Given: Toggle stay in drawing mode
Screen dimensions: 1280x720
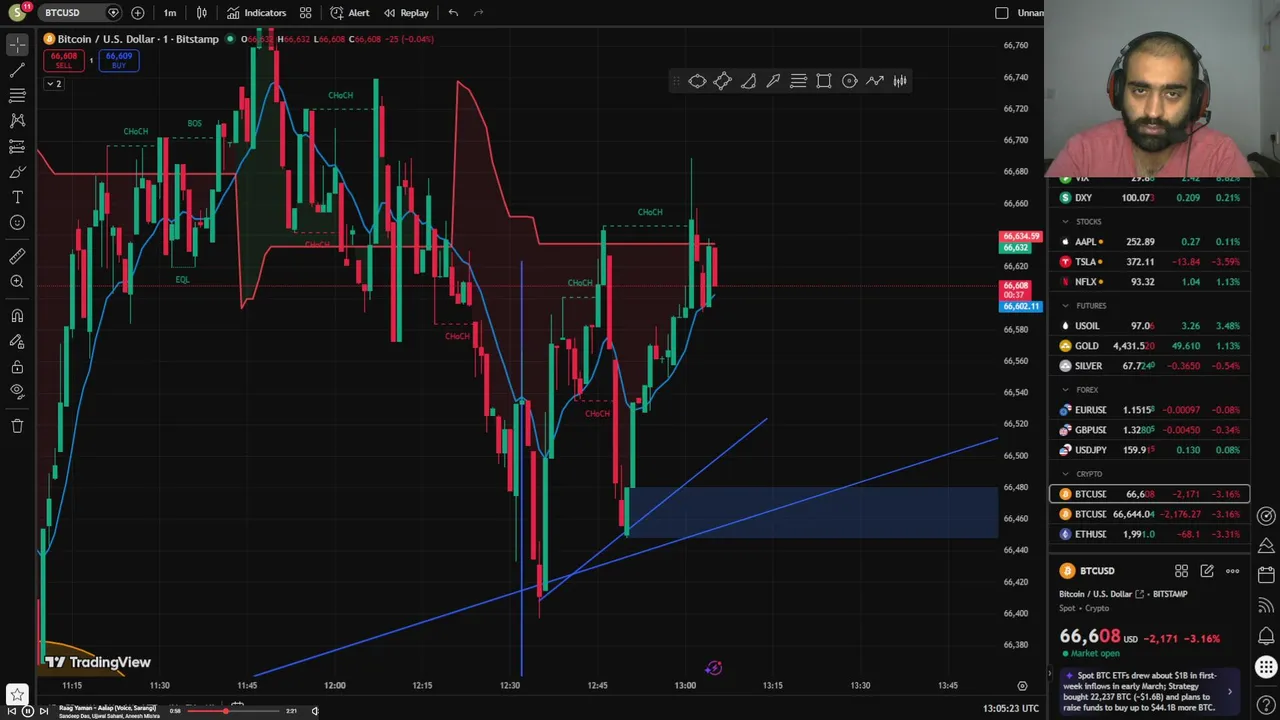Looking at the screenshot, I should 17,341.
